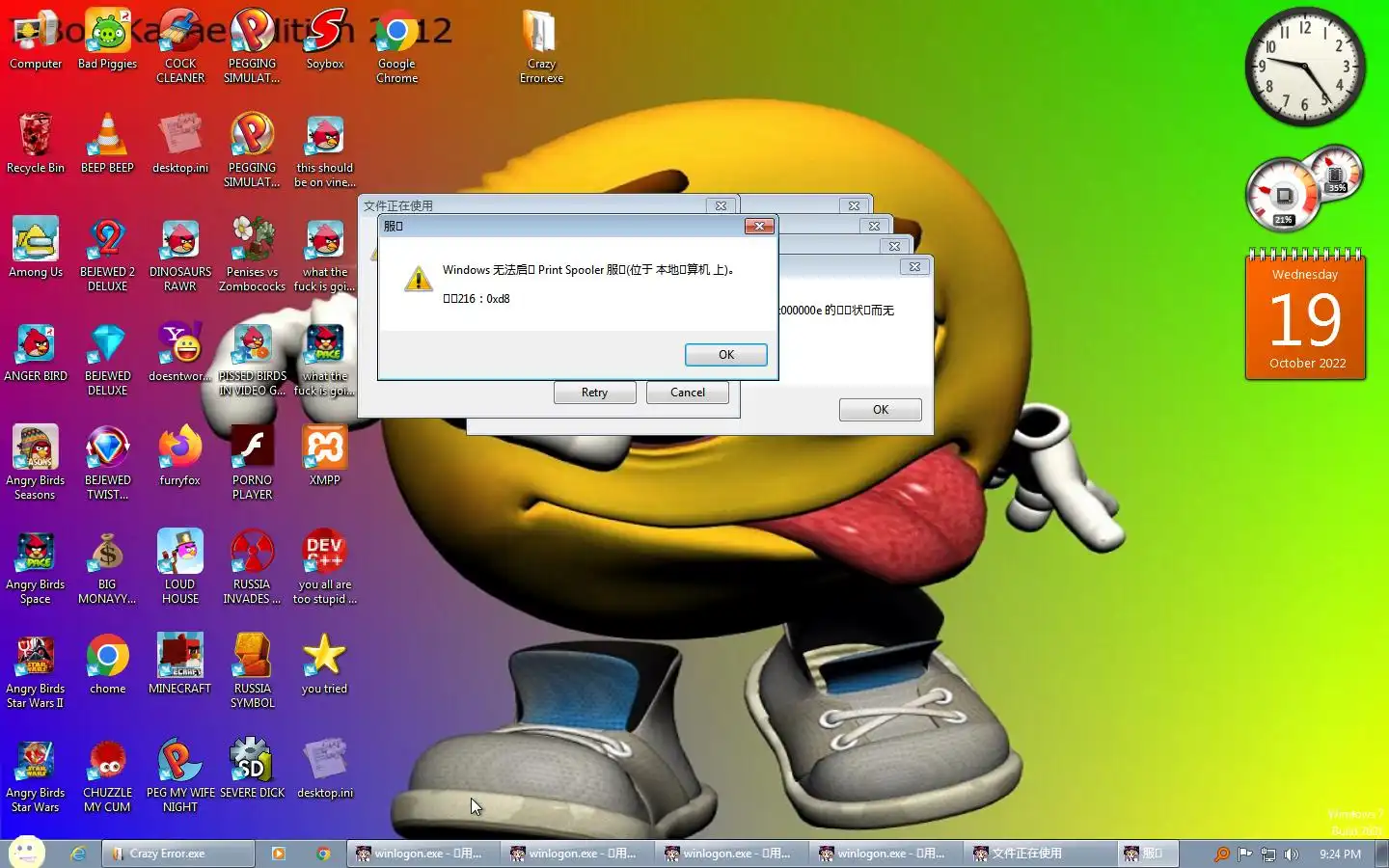Open the LOUD HOUSE icon
The width and height of the screenshot is (1389, 868).
[180, 568]
